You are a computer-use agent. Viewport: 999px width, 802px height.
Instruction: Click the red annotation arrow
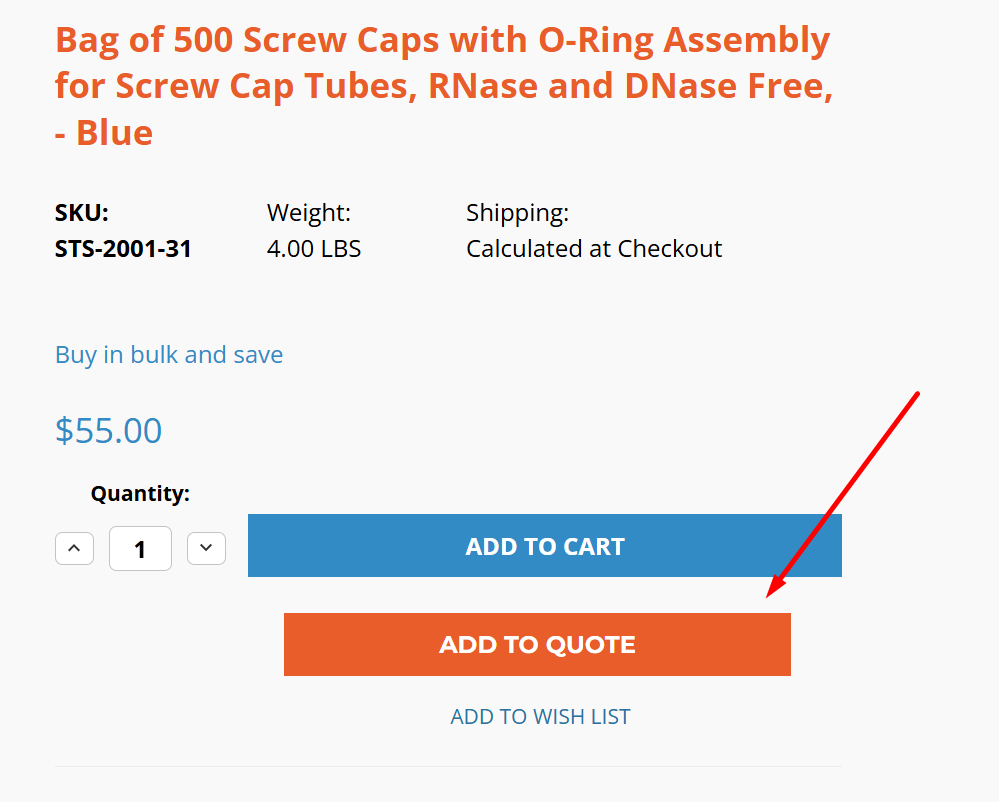click(x=842, y=495)
